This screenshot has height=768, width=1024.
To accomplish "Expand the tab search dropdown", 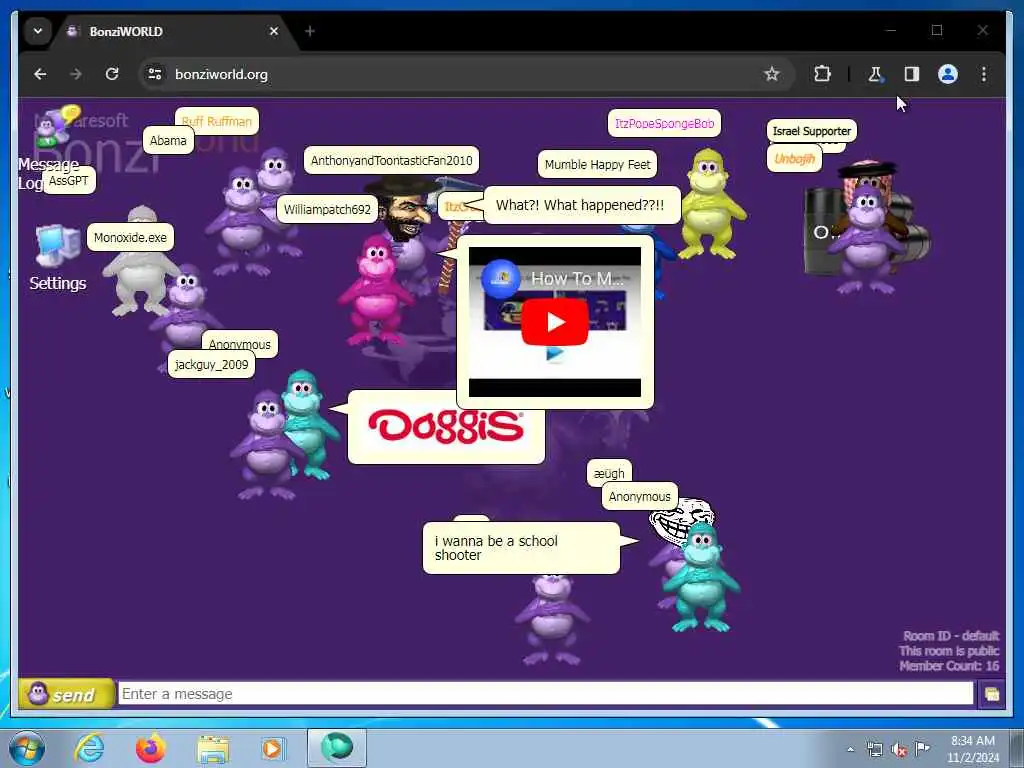I will pos(38,31).
